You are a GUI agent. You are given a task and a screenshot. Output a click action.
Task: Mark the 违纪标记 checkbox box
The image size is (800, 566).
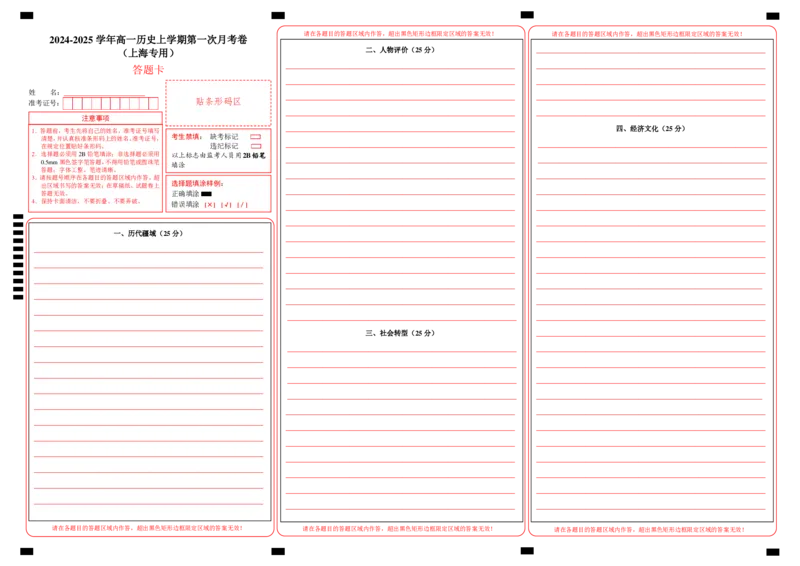(255, 146)
